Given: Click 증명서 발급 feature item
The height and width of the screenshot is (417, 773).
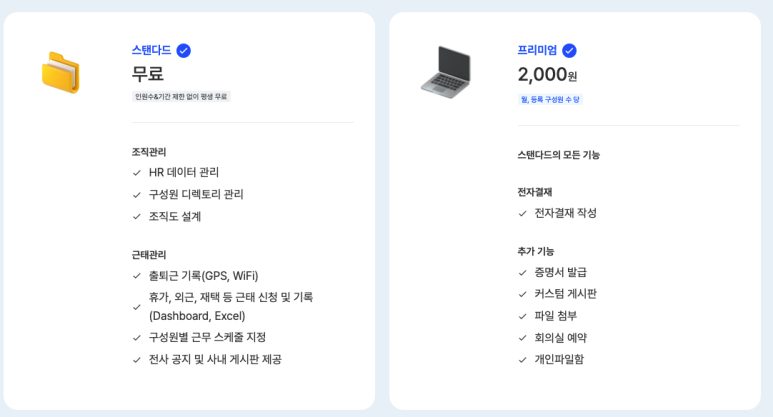Looking at the screenshot, I should 560,272.
